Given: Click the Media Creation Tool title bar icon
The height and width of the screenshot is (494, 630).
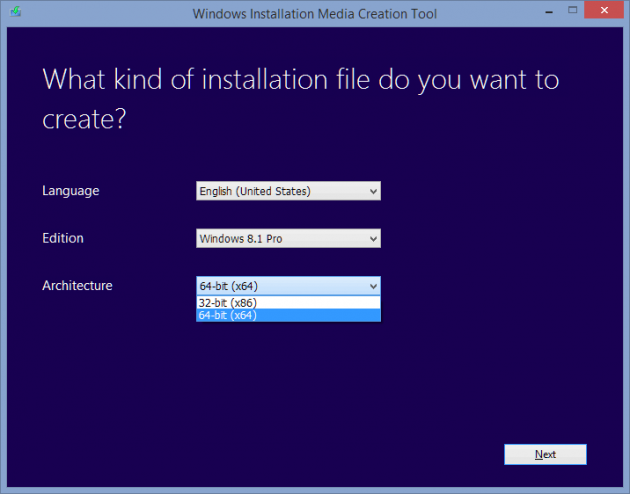Looking at the screenshot, I should coord(16,12).
